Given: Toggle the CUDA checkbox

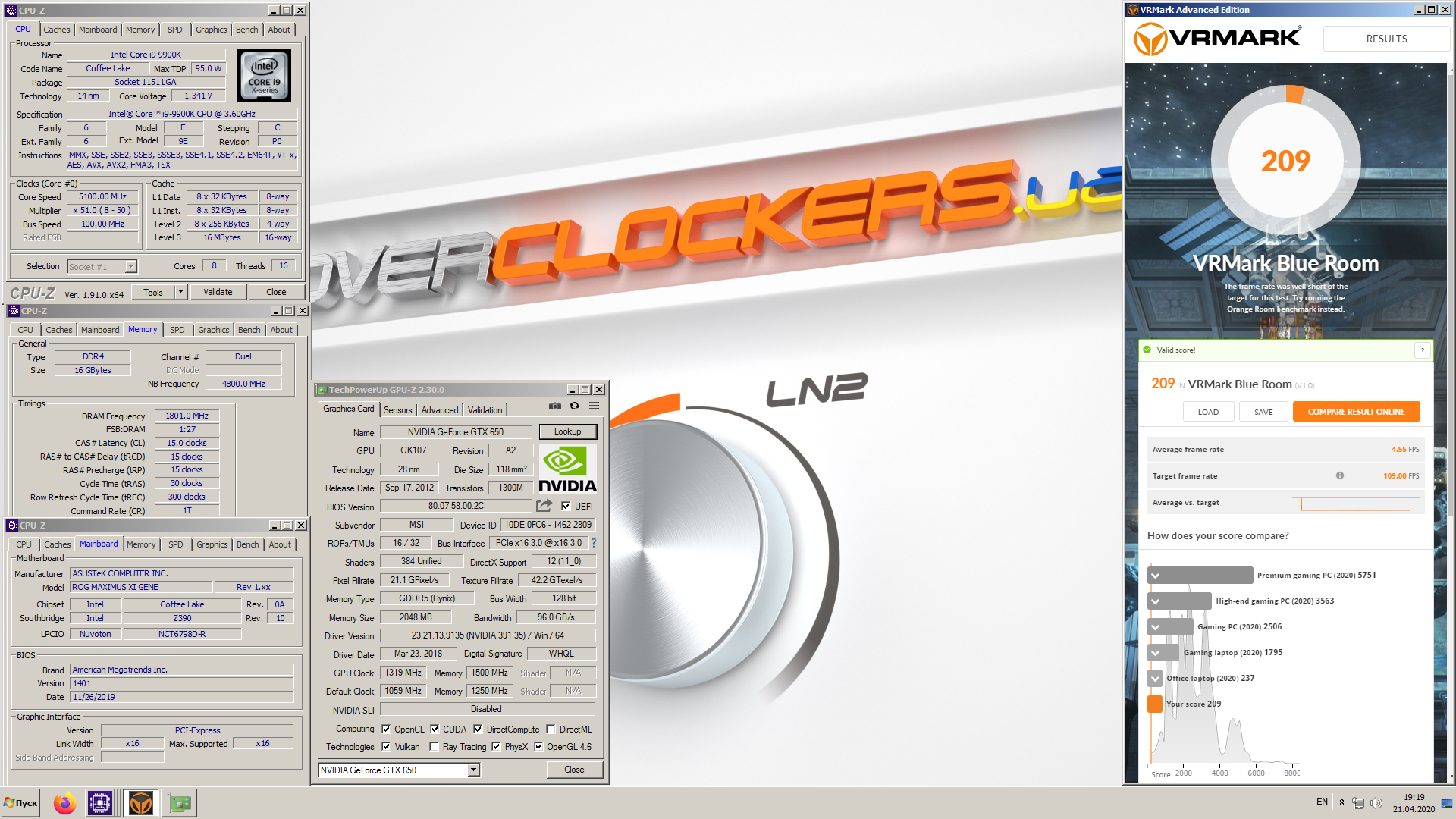Looking at the screenshot, I should tap(435, 730).
